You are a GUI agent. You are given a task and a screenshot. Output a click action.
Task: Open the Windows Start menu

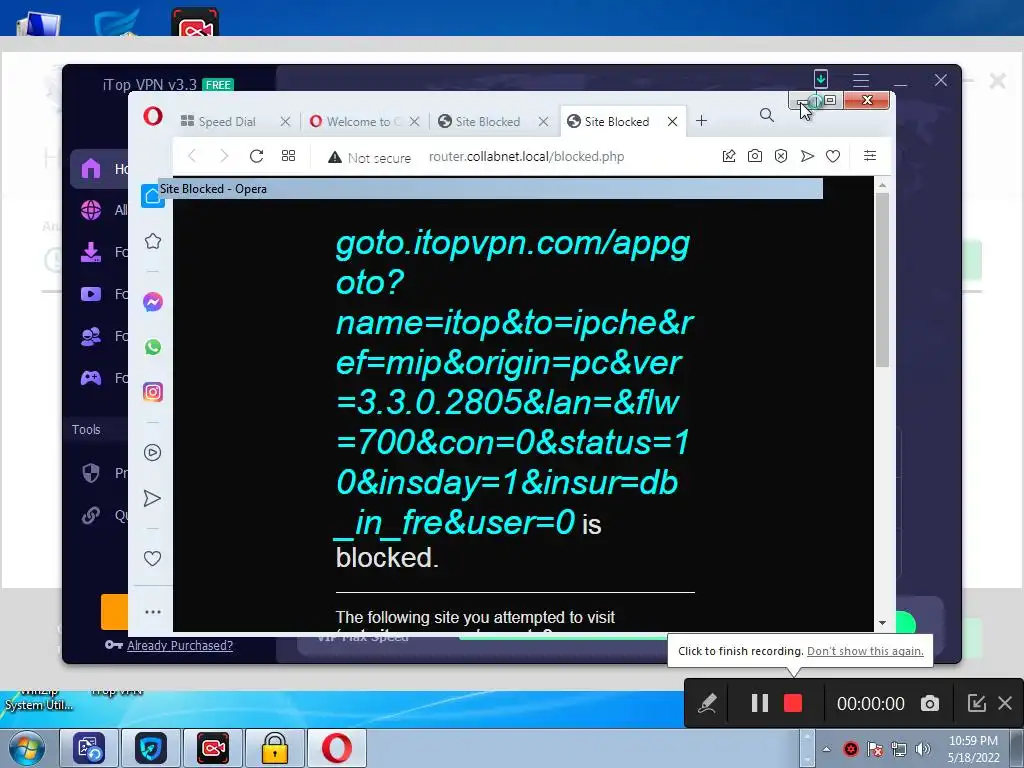27,748
